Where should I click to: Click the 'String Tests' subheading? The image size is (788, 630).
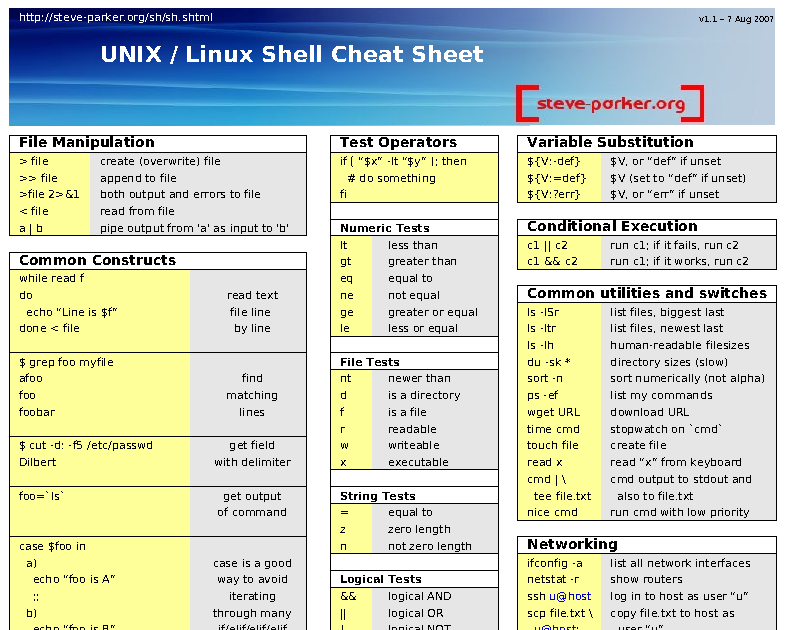[x=377, y=496]
